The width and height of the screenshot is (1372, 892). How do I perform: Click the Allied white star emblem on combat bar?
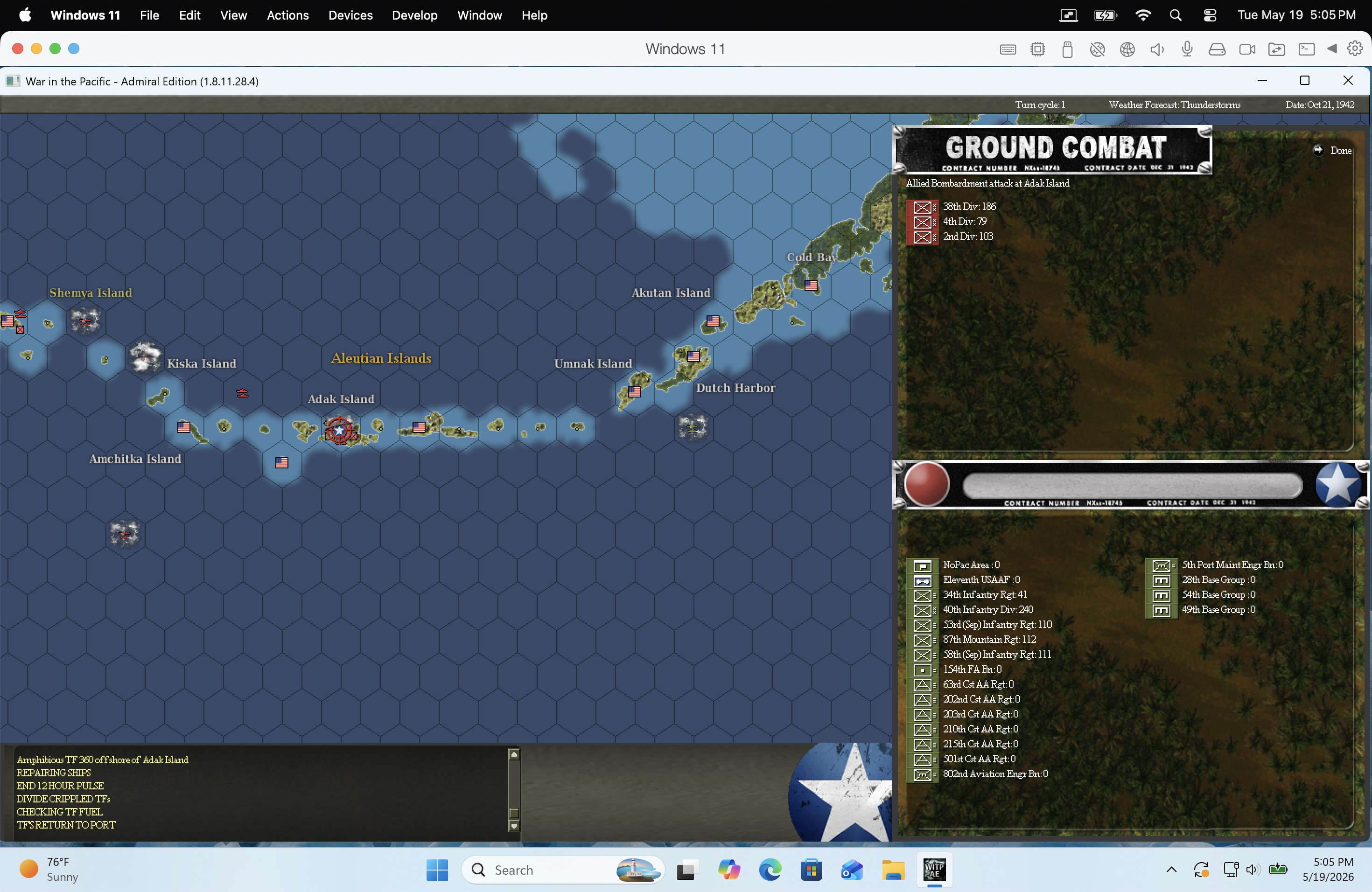(x=1338, y=484)
